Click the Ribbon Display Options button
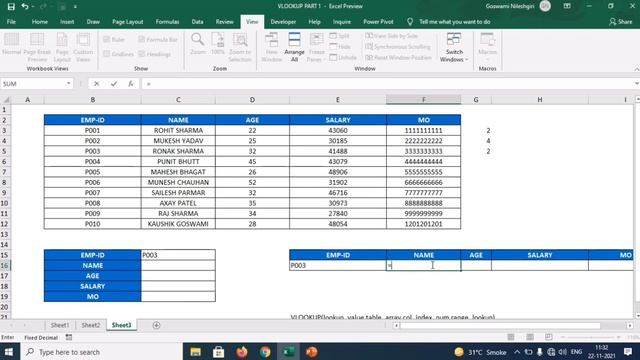 (567, 6)
